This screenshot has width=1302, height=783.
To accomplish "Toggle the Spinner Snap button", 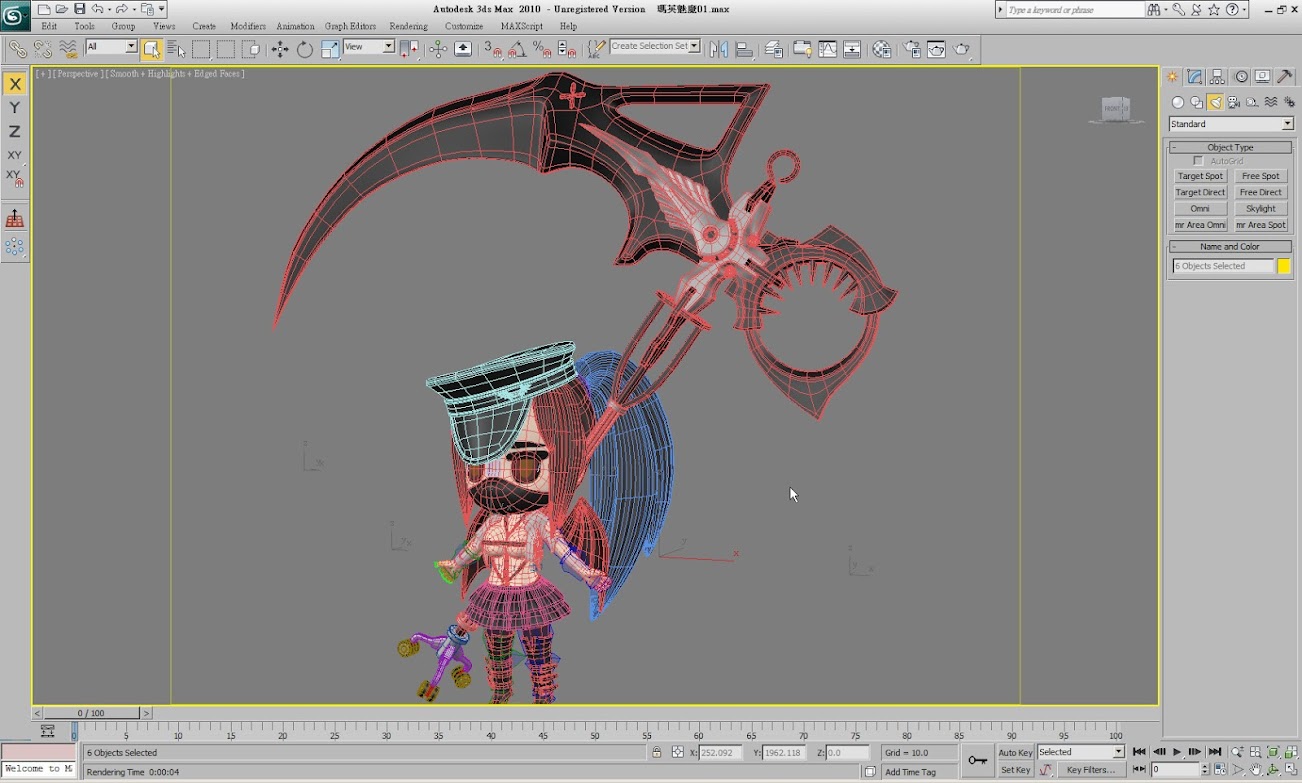I will [566, 48].
